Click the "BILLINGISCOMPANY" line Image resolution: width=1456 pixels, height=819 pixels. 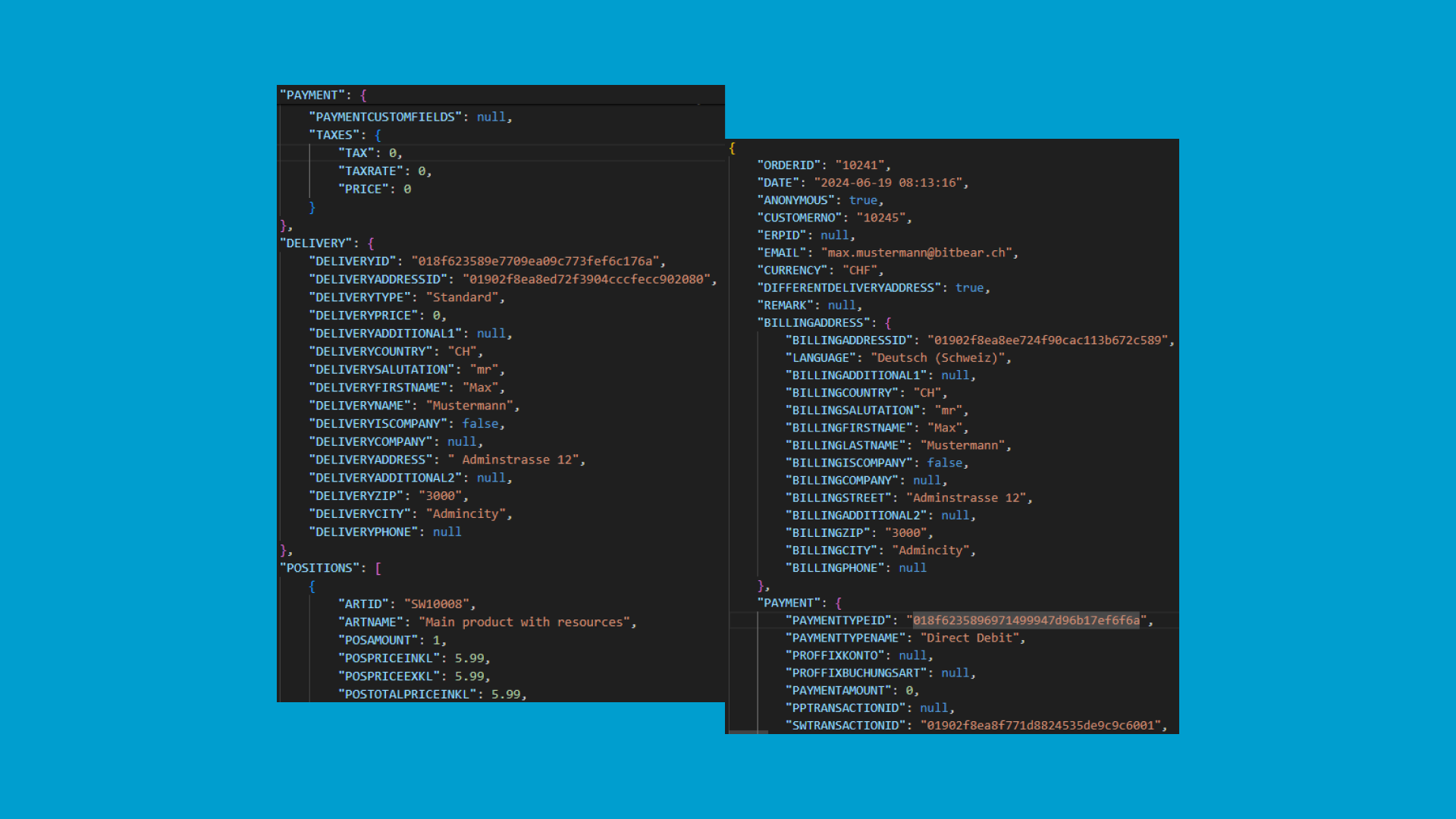coord(877,463)
